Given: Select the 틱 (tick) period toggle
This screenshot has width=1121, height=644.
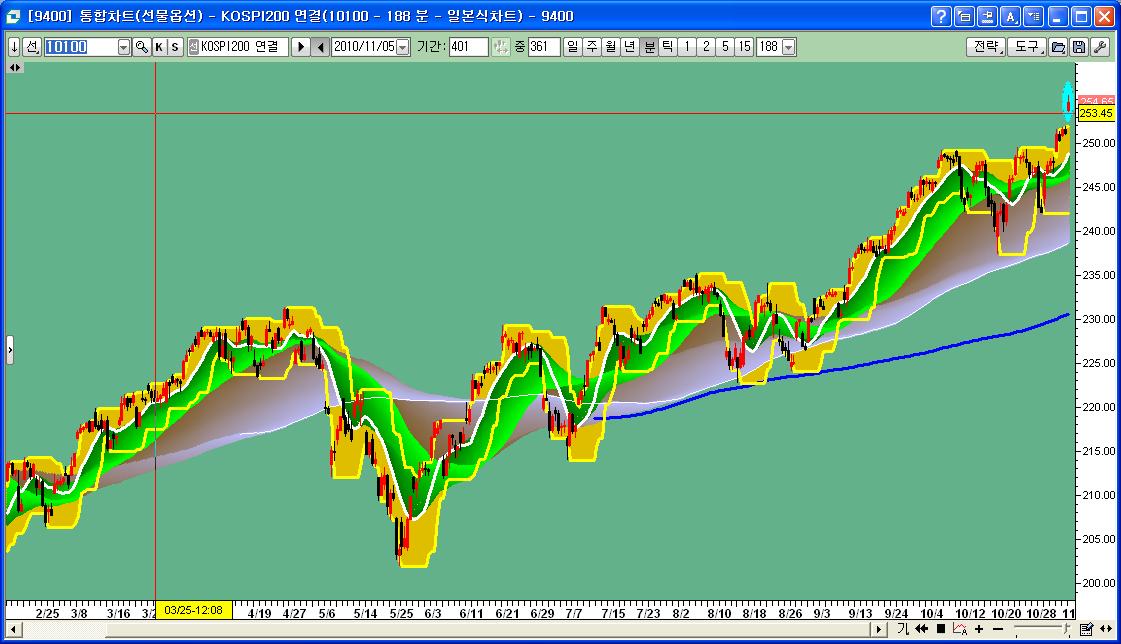Looking at the screenshot, I should coord(667,47).
